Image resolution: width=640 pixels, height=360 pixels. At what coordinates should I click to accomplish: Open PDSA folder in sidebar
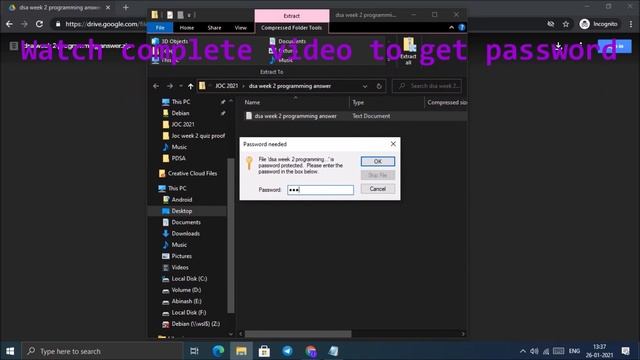pos(178,158)
